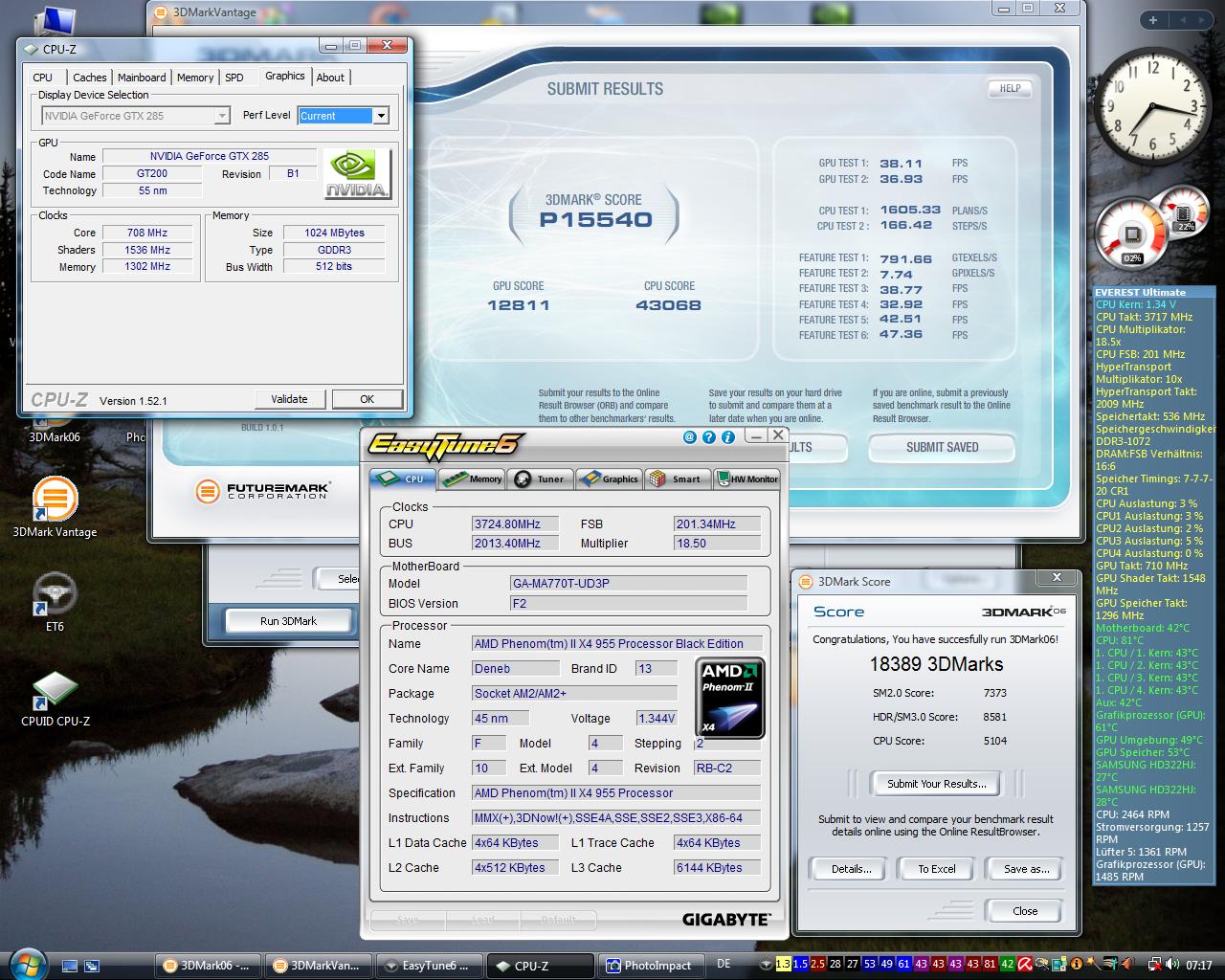Switch to EasyTune6 Tuner tab
The height and width of the screenshot is (980, 1225).
541,479
